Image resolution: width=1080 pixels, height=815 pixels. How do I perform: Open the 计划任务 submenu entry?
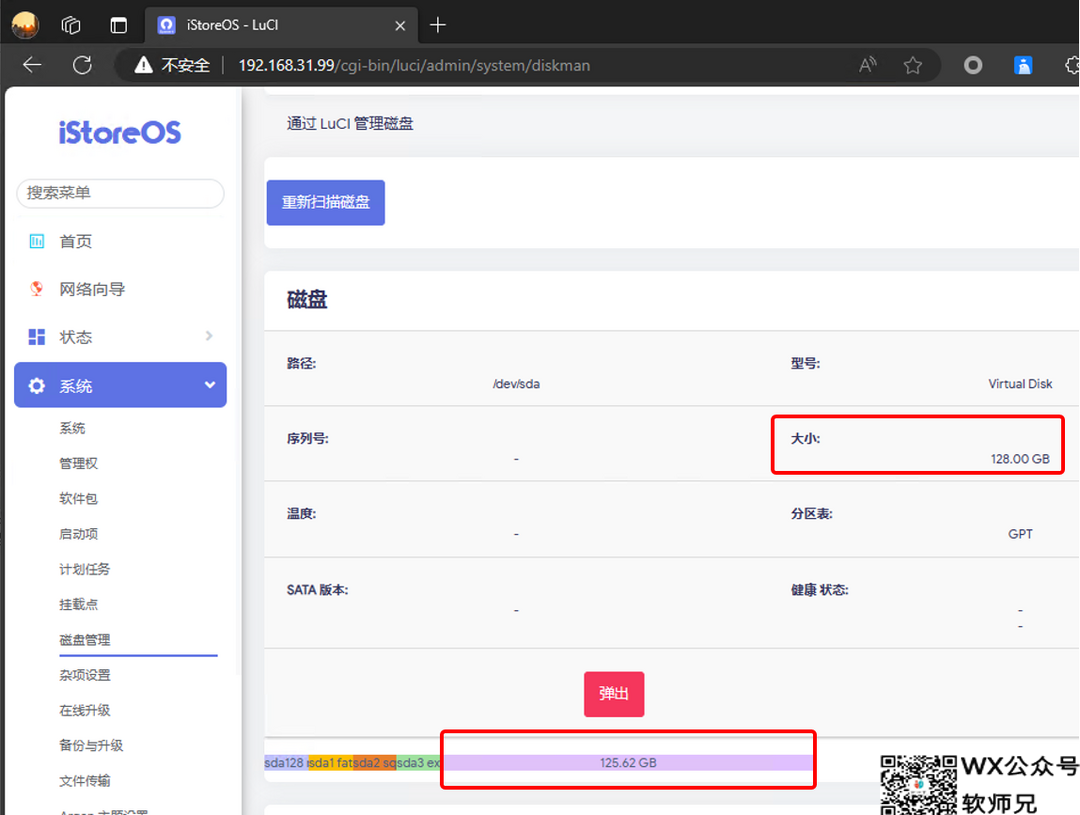[85, 569]
